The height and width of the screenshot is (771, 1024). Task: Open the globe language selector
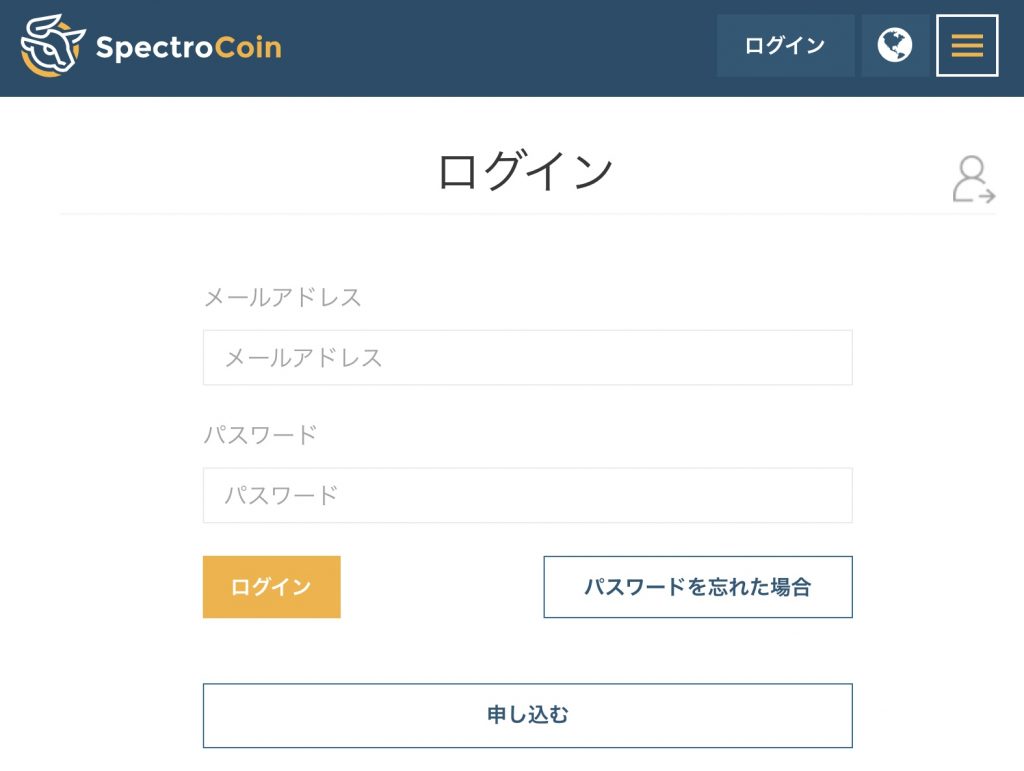point(895,45)
